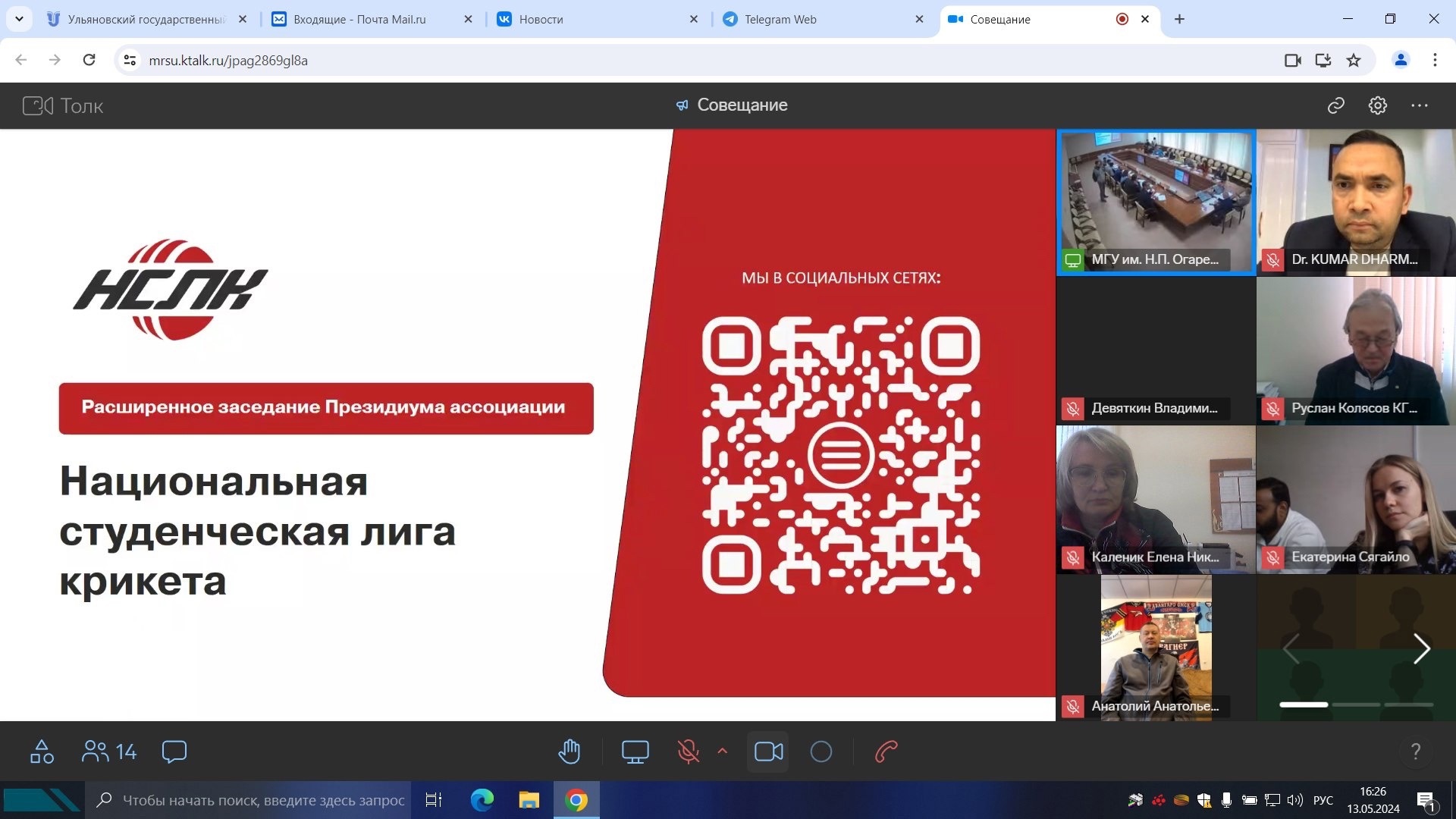
Task: Switch to Ульяновский государственный tab
Action: click(x=146, y=20)
